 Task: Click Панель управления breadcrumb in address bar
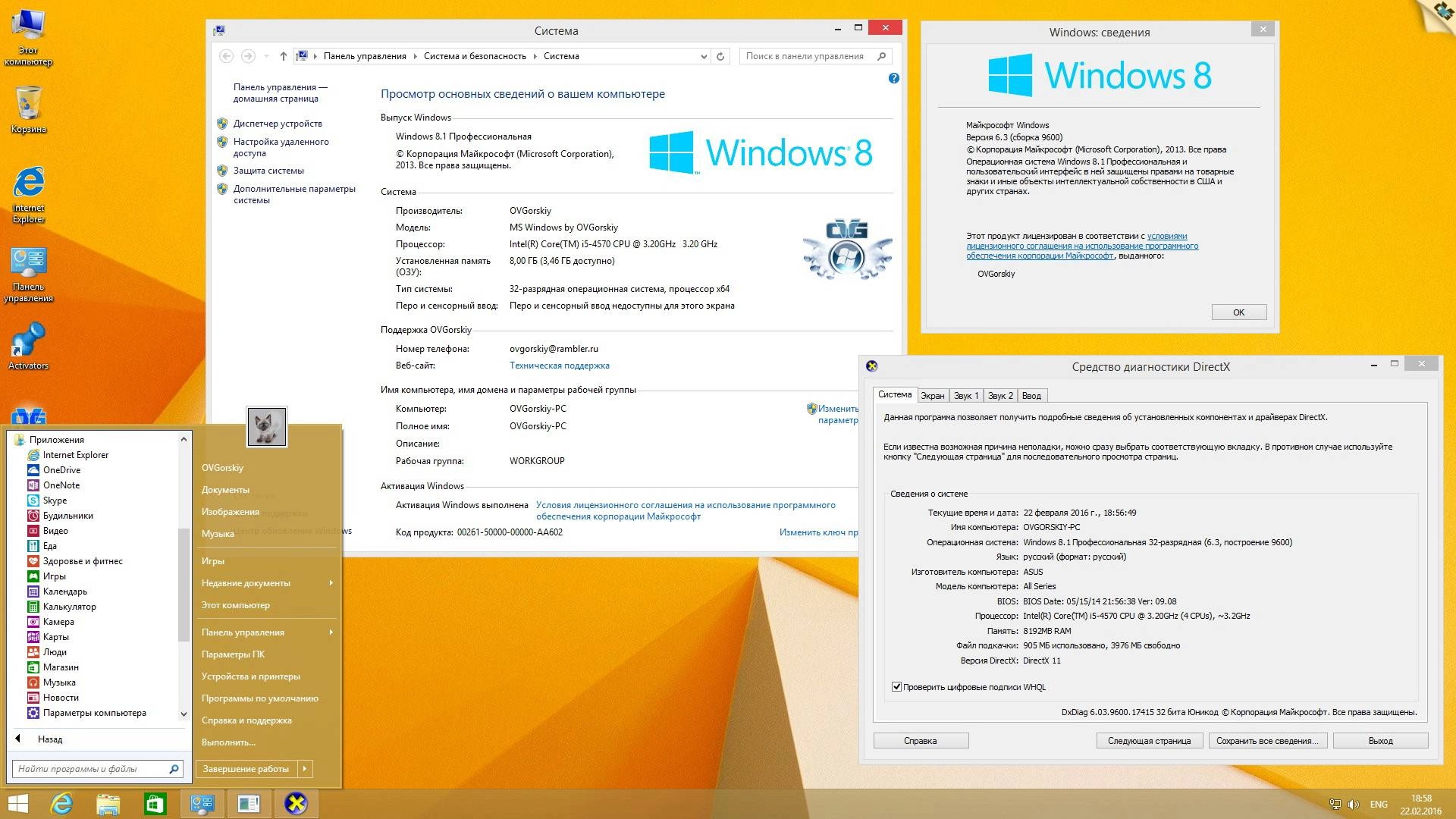[365, 56]
